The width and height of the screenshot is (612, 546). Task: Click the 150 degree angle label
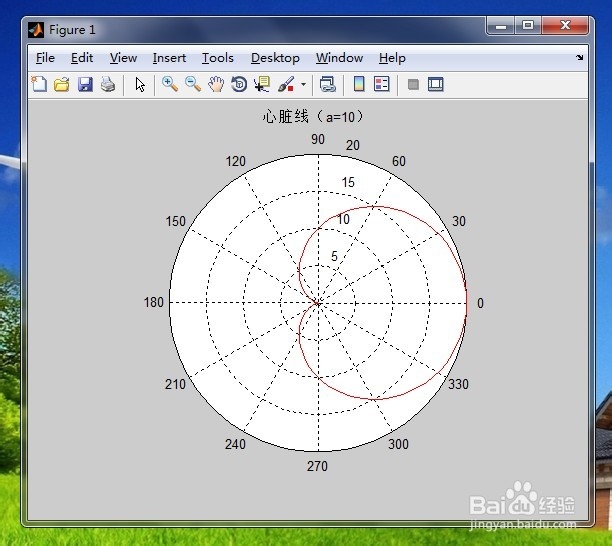[175, 221]
